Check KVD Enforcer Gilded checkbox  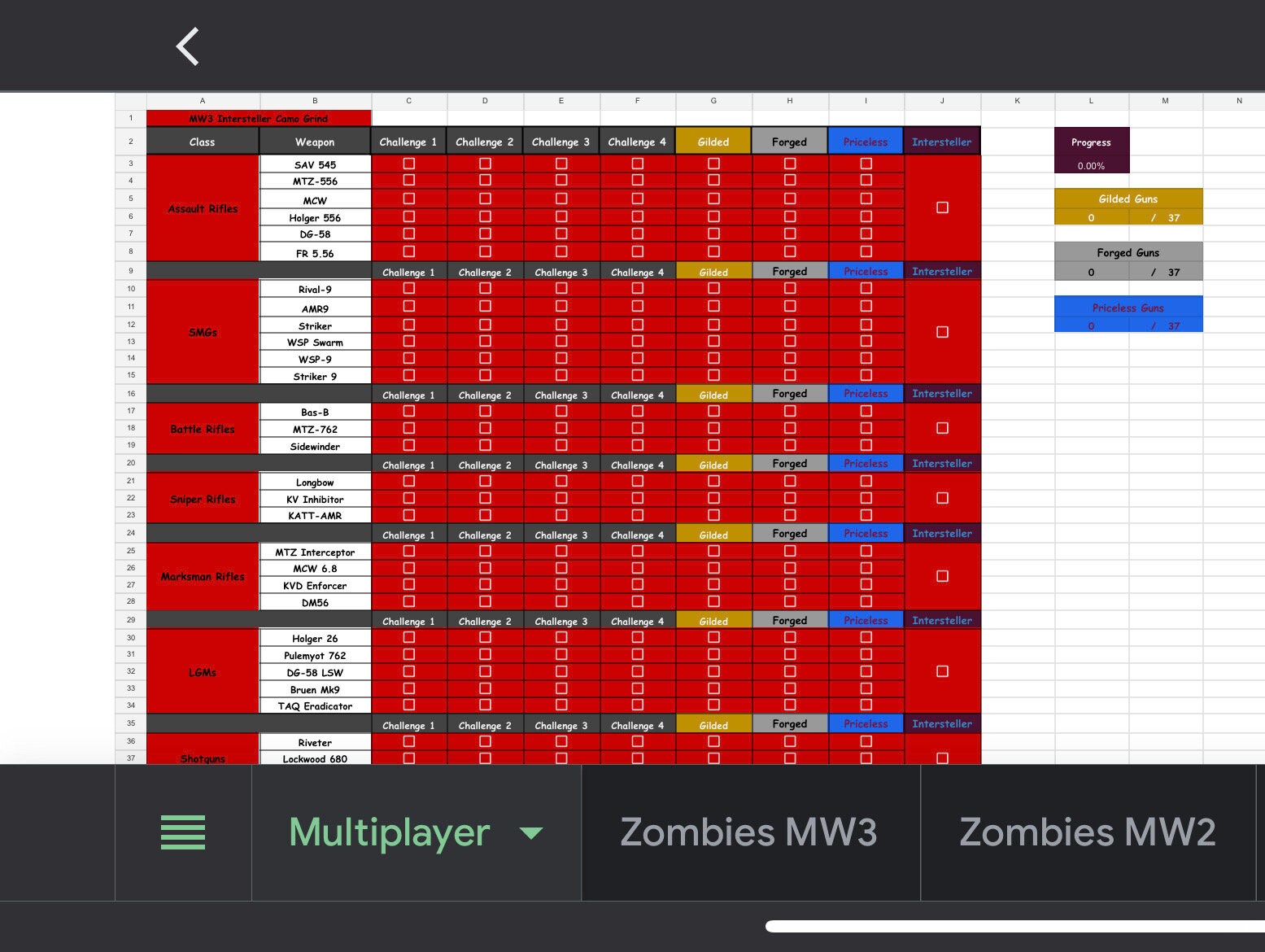coord(714,585)
